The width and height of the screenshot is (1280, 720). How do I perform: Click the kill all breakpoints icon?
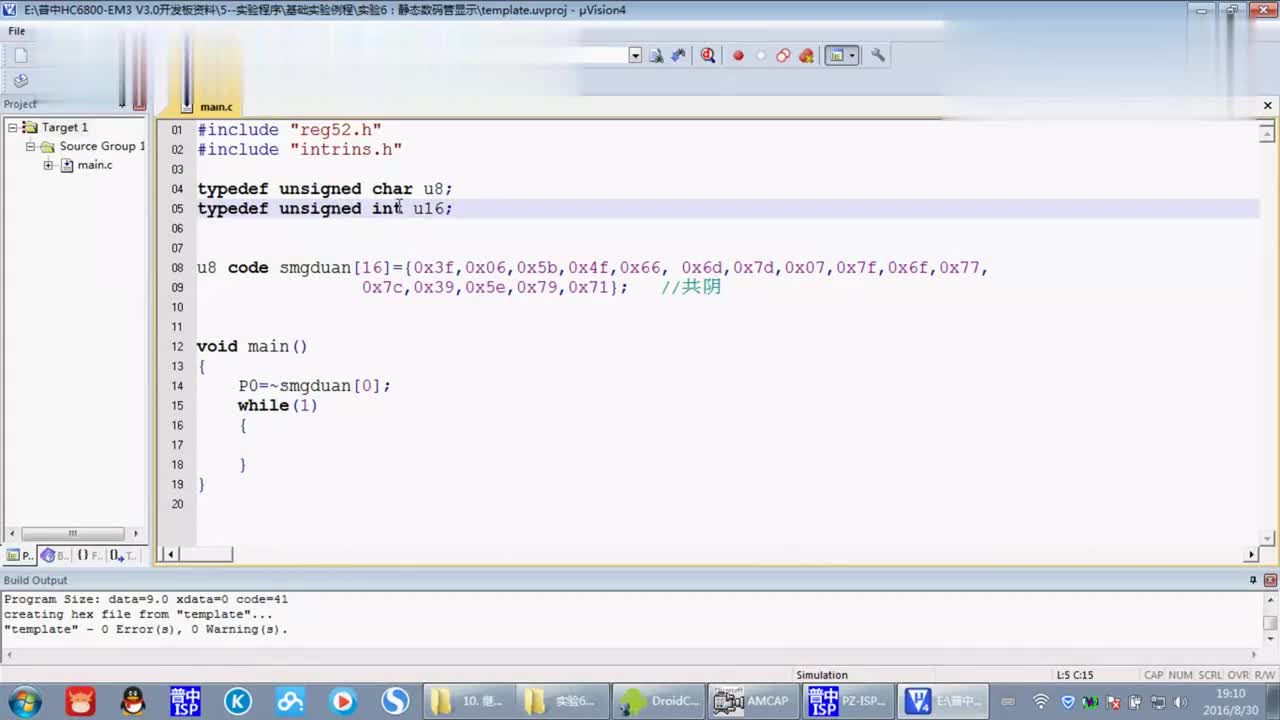(806, 56)
